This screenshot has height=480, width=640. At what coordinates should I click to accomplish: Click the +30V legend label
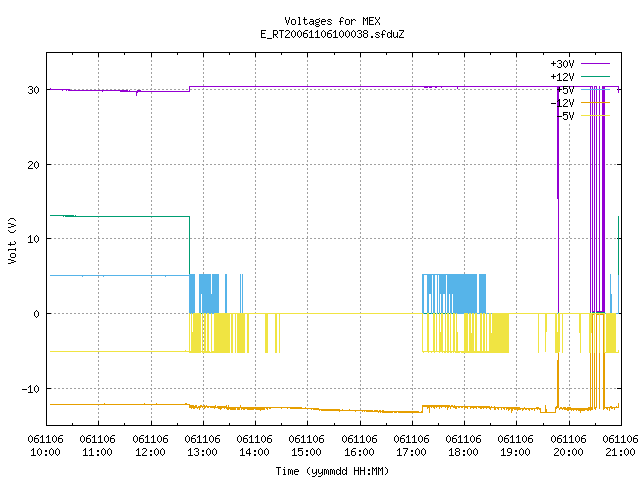pyautogui.click(x=562, y=64)
